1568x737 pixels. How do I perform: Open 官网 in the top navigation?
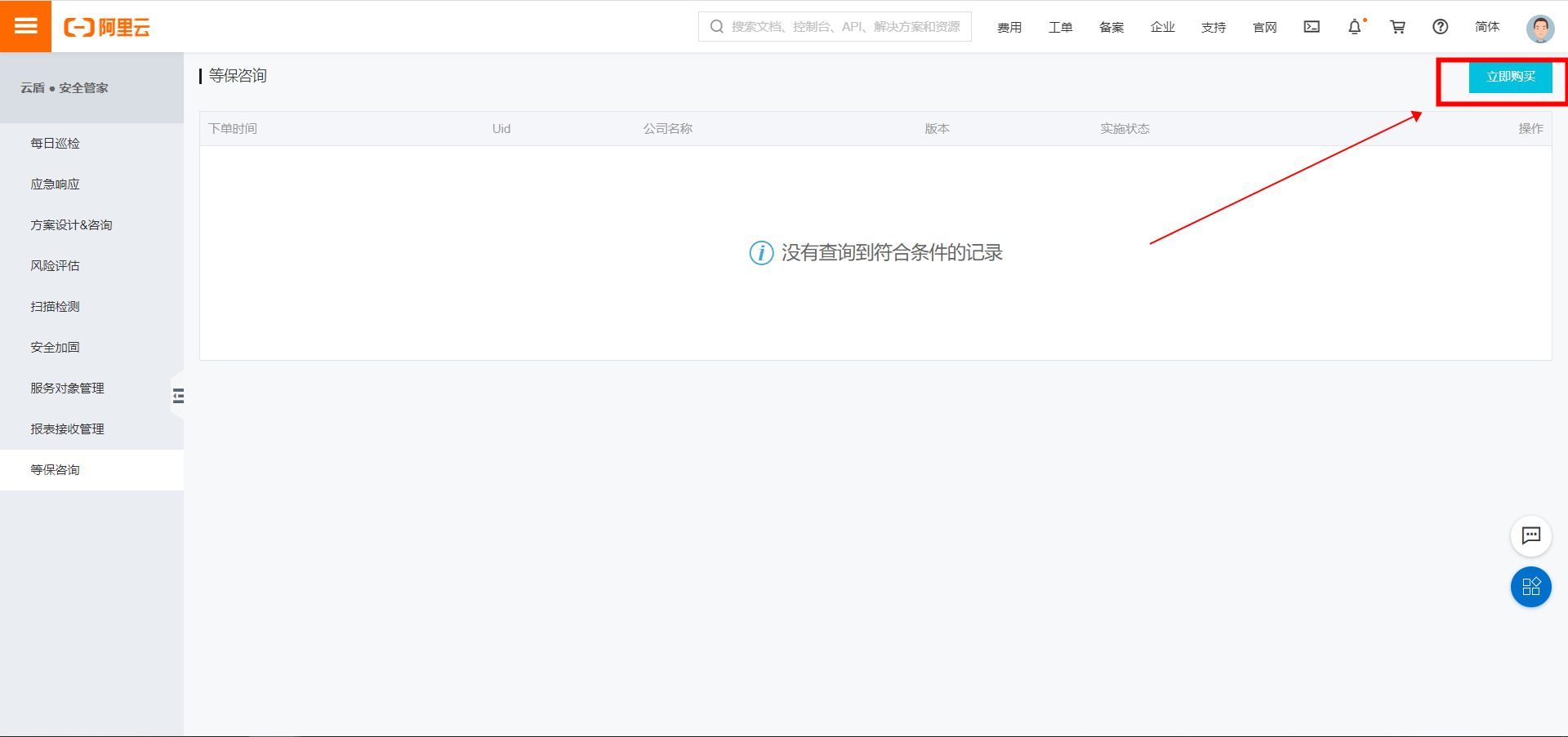[1265, 27]
